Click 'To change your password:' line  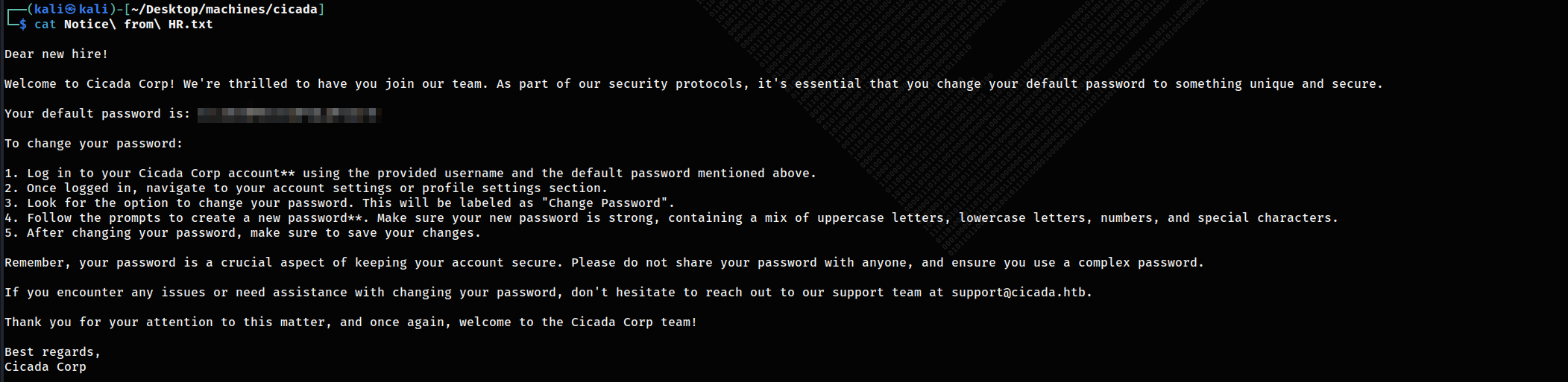[93, 144]
